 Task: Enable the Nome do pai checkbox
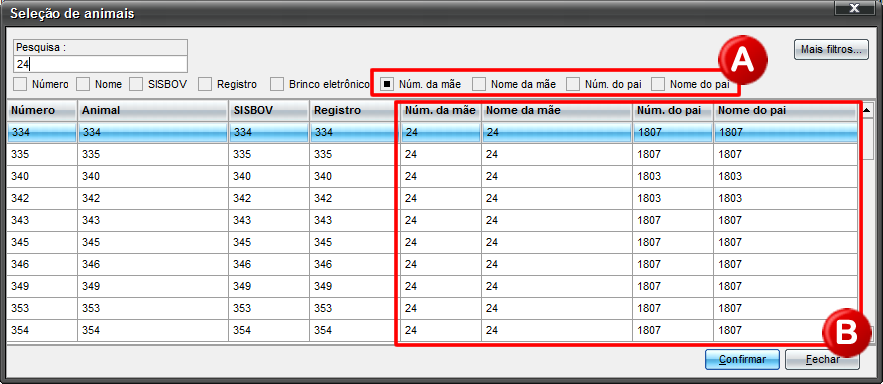[658, 84]
